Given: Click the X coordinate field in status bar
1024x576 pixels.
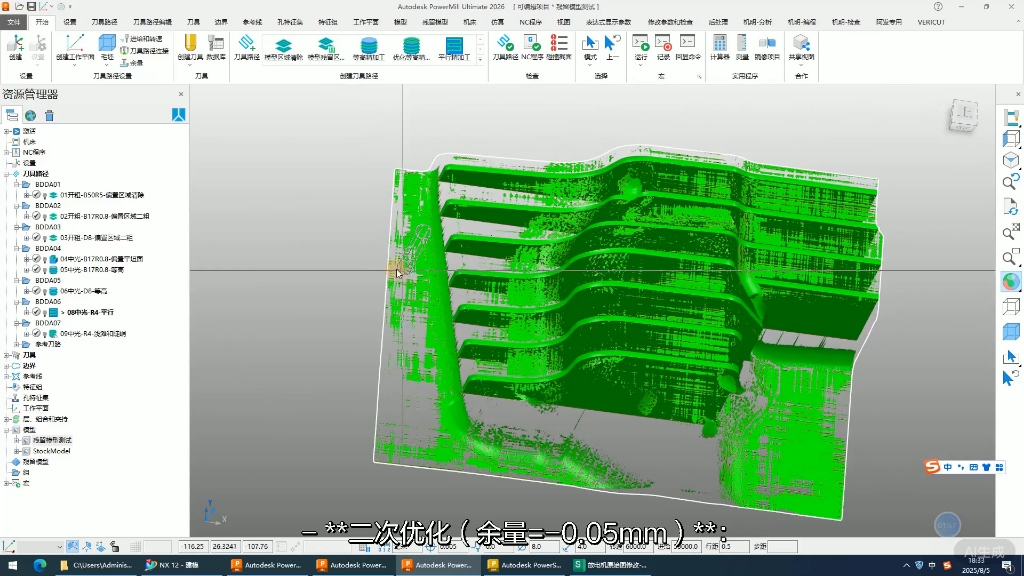Looking at the screenshot, I should tap(193, 547).
